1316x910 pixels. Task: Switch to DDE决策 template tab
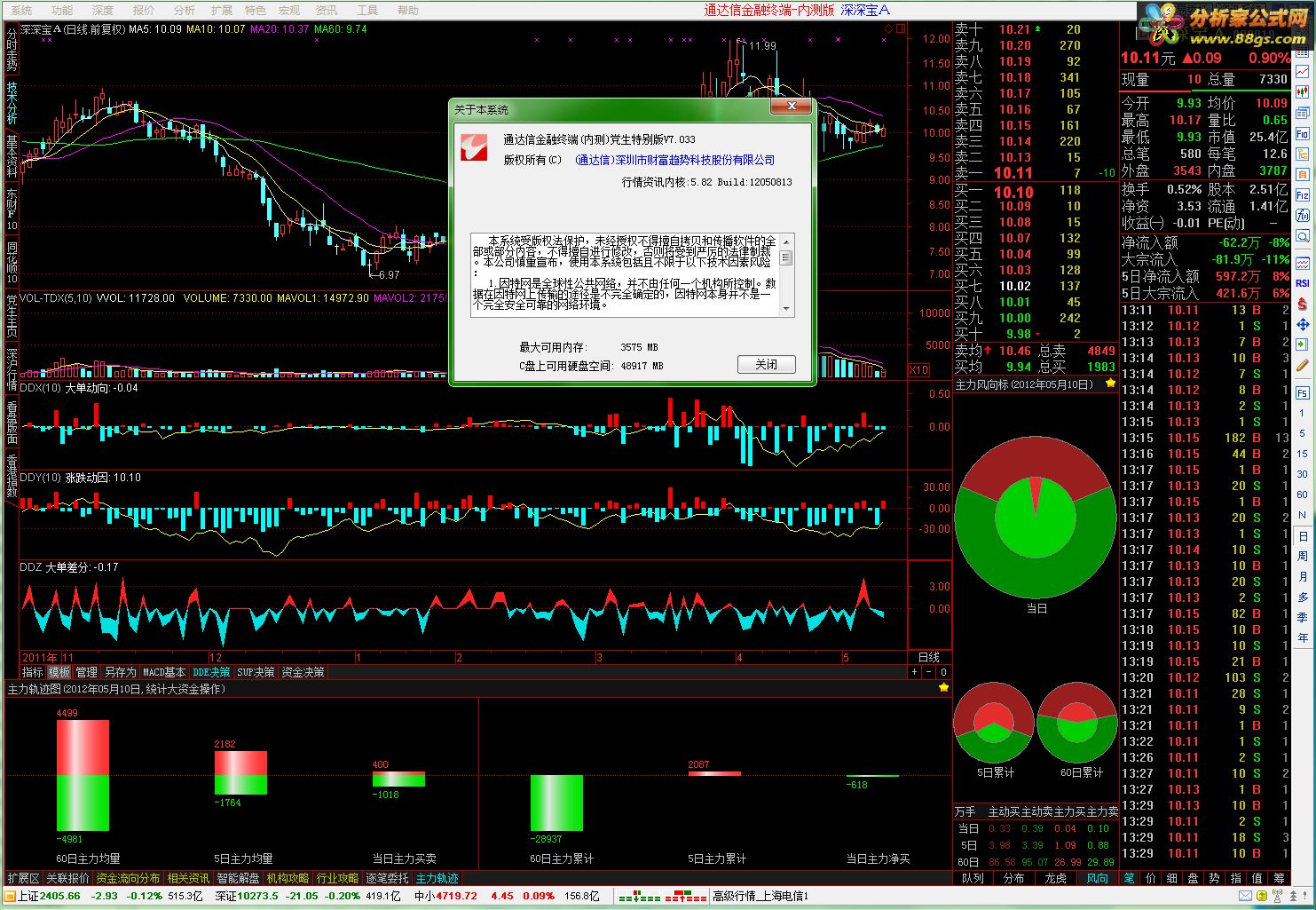tap(211, 672)
